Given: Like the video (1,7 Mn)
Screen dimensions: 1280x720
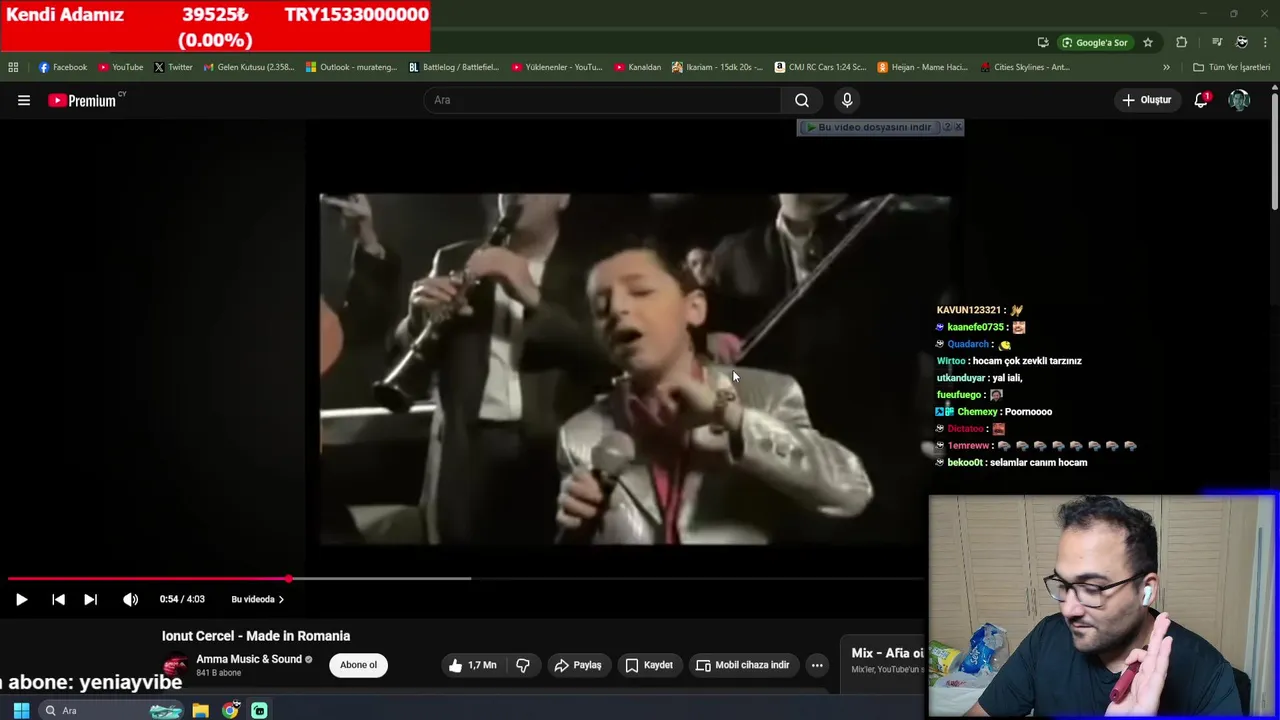Looking at the screenshot, I should pyautogui.click(x=472, y=665).
